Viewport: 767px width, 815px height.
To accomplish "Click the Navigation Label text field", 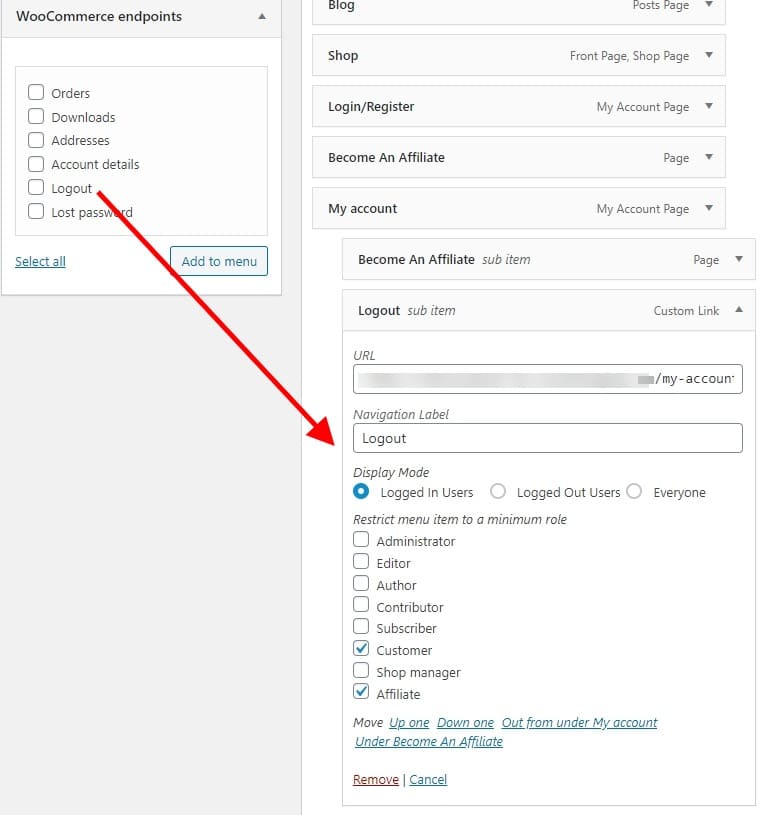I will coord(548,438).
